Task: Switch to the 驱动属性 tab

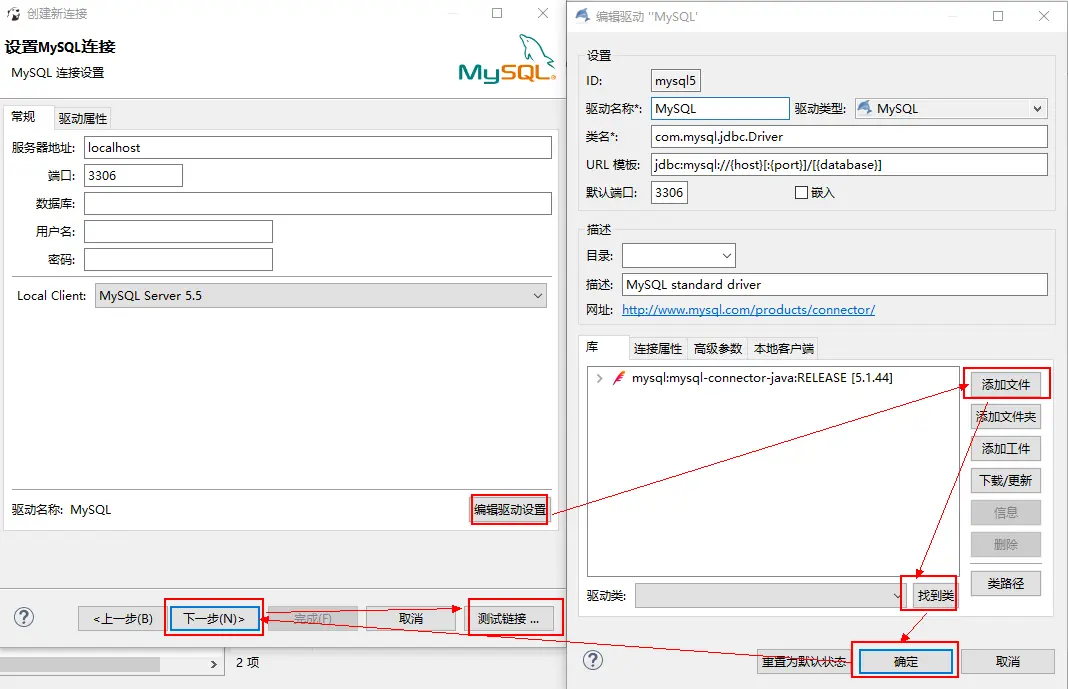Action: coord(82,118)
